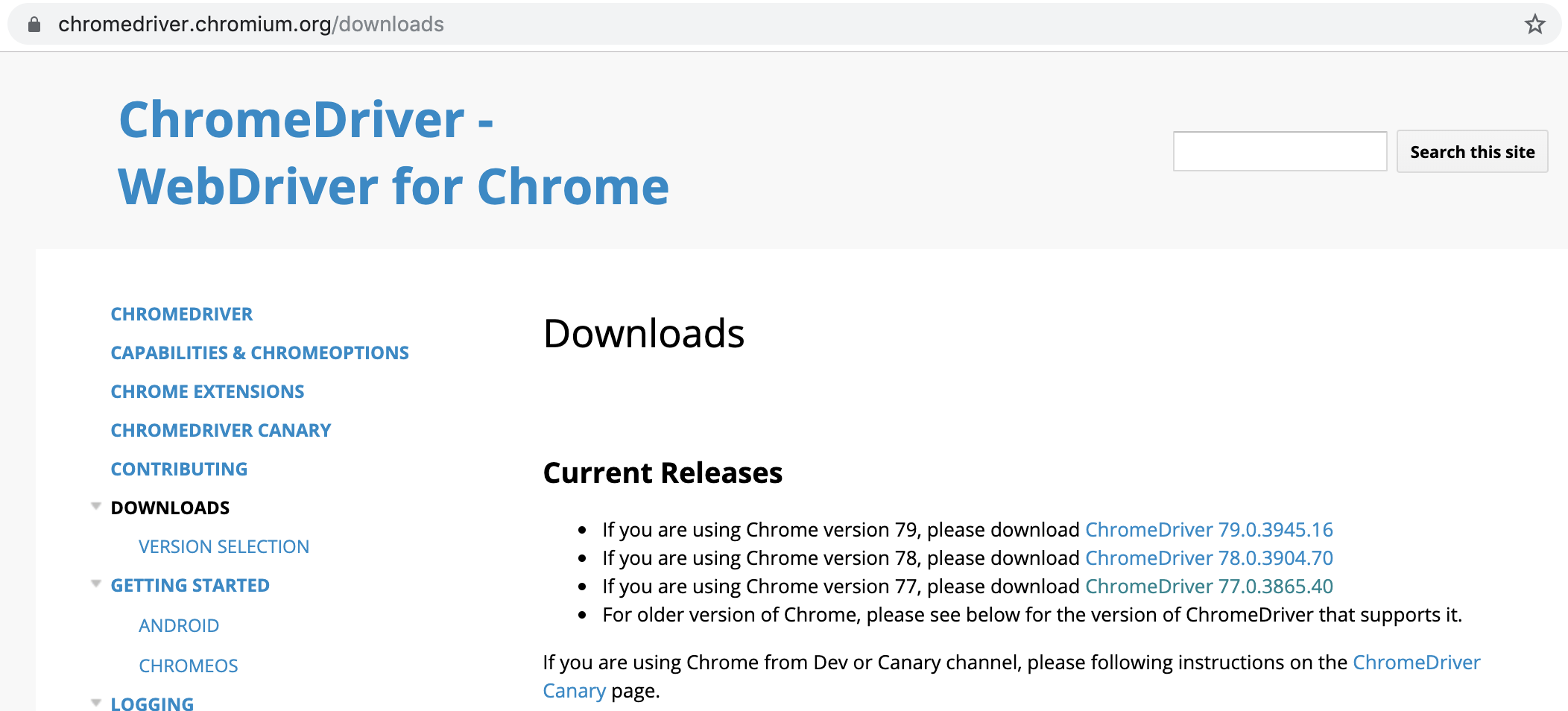This screenshot has height=711, width=1568.
Task: Download ChromeDriver 77.0.3865.40
Action: (1209, 586)
